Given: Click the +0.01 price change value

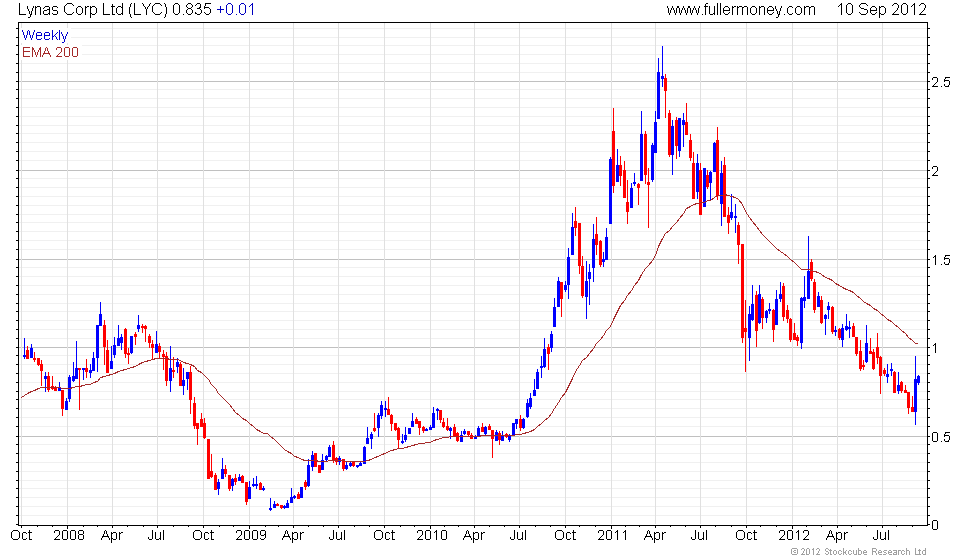Looking at the screenshot, I should tap(235, 9).
